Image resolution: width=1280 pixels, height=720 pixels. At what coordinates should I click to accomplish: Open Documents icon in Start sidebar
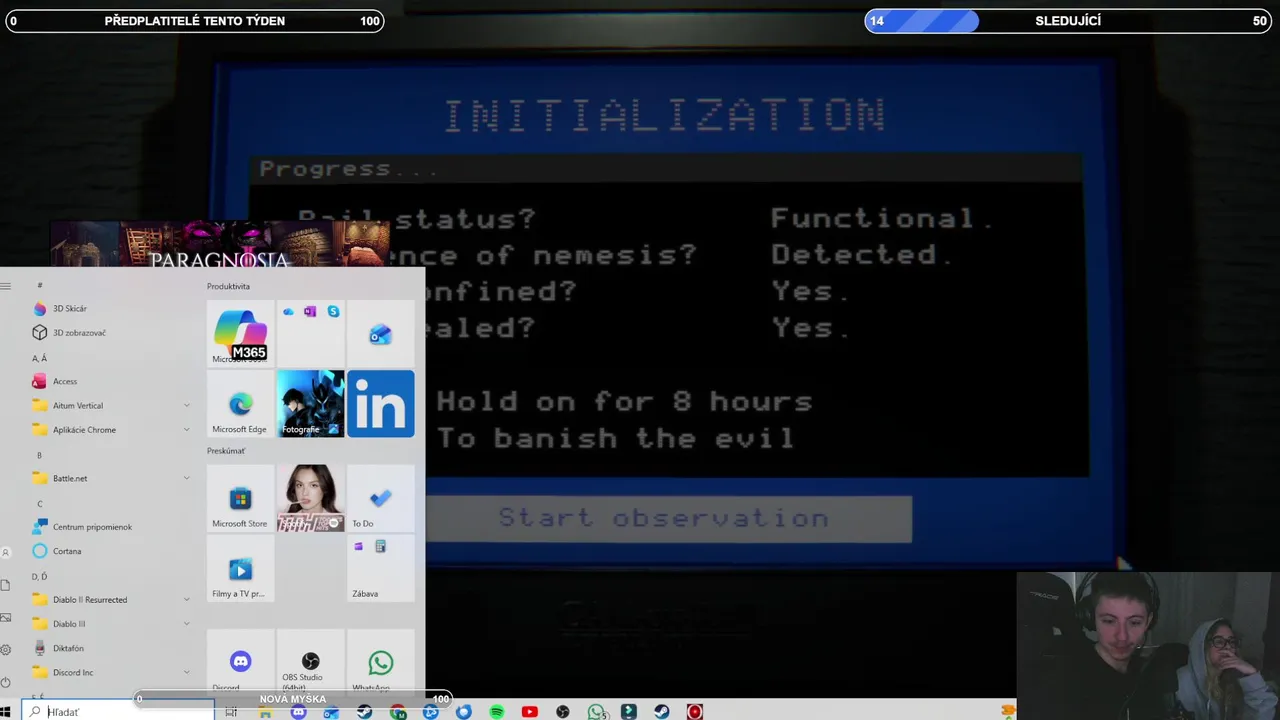pyautogui.click(x=6, y=585)
